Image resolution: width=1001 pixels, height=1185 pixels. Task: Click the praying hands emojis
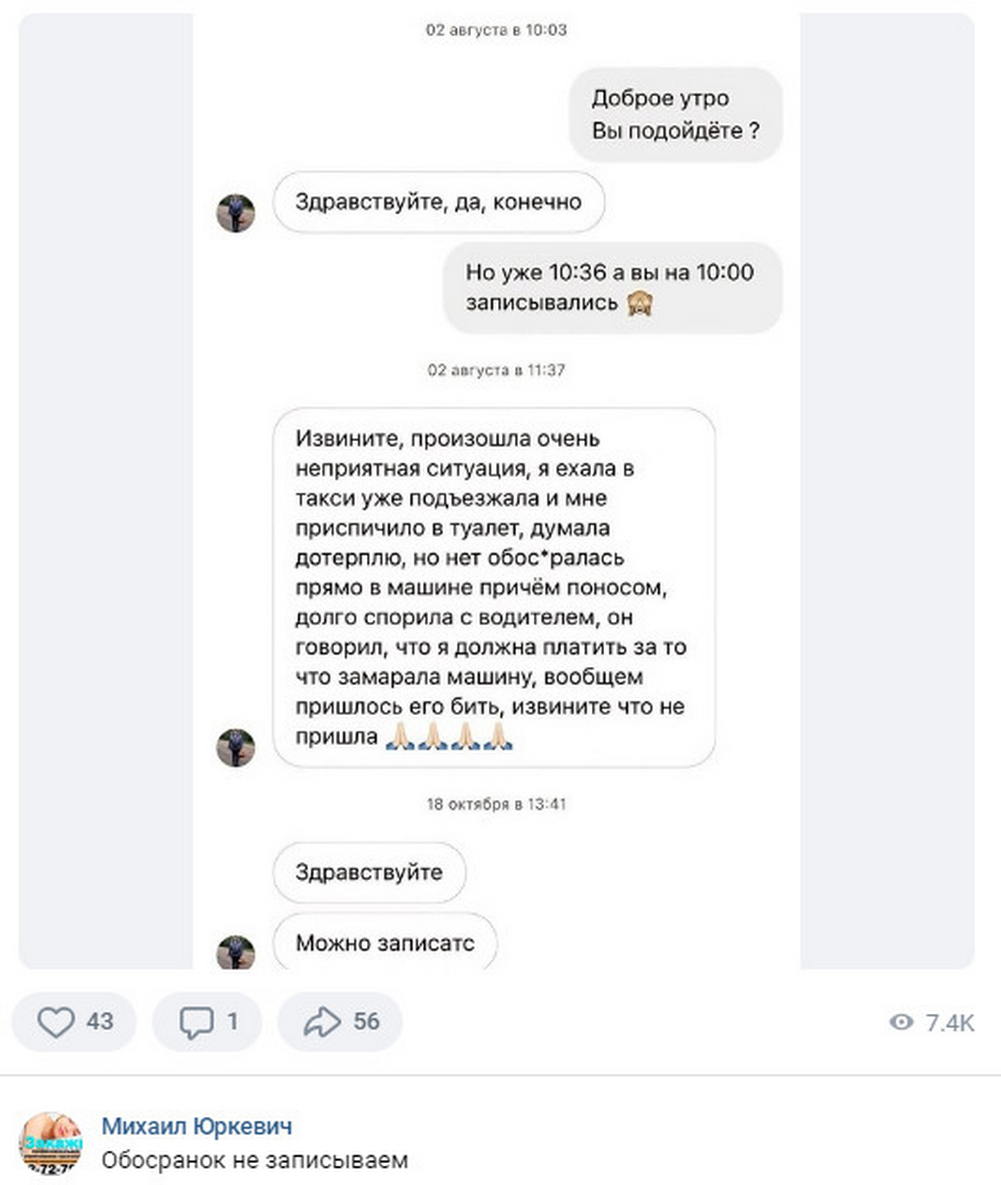(450, 736)
